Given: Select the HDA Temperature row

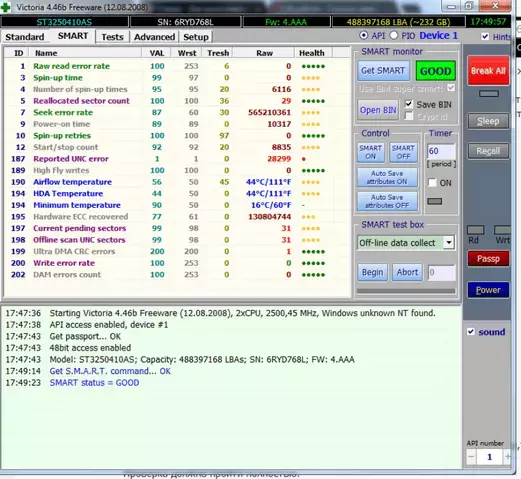Looking at the screenshot, I should pos(177,193).
